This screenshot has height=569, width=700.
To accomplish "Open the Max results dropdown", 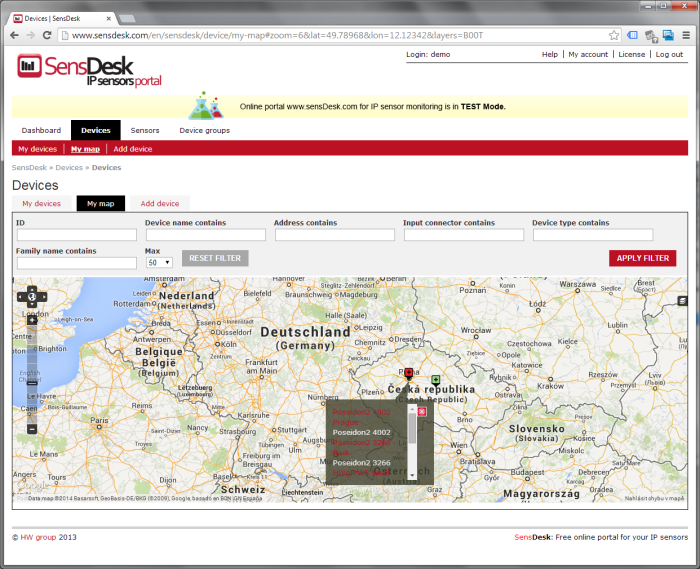I will pyautogui.click(x=159, y=262).
